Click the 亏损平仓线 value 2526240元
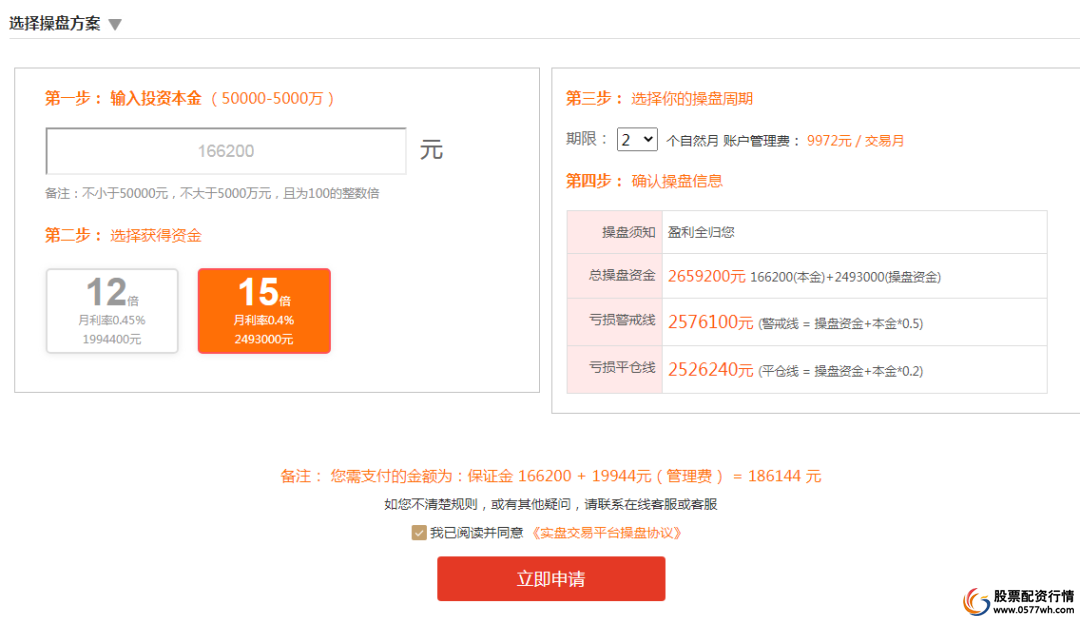Screen dimensions: 1080x623 click(712, 369)
